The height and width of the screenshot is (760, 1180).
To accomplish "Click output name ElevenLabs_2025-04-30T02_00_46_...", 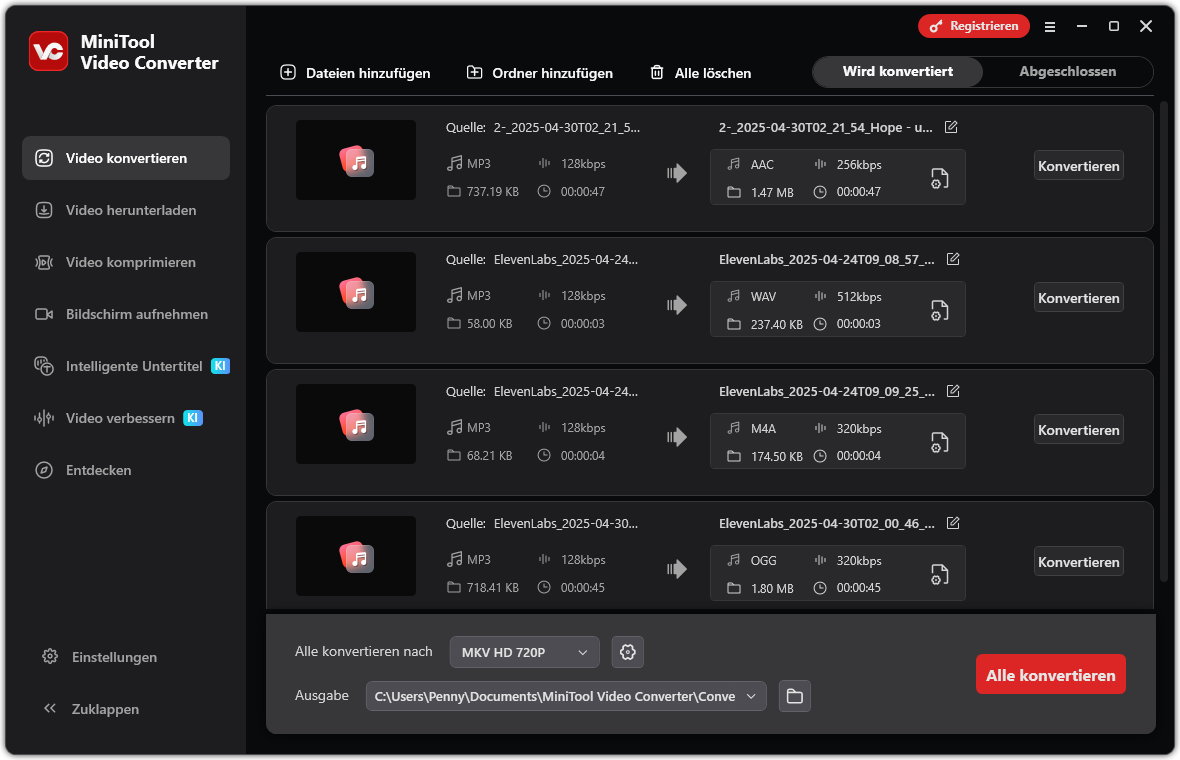I will coord(826,524).
